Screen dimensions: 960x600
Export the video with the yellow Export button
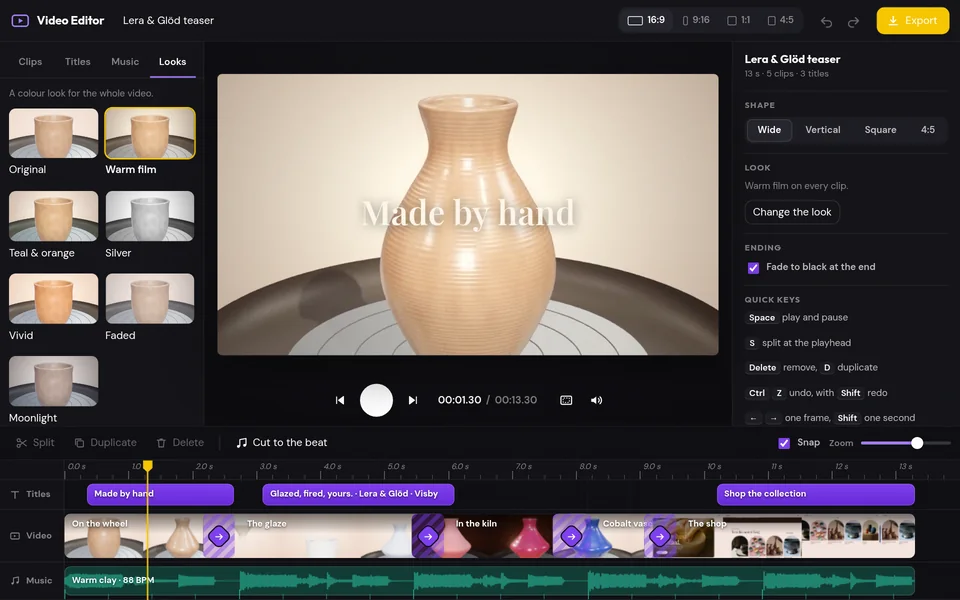point(912,20)
